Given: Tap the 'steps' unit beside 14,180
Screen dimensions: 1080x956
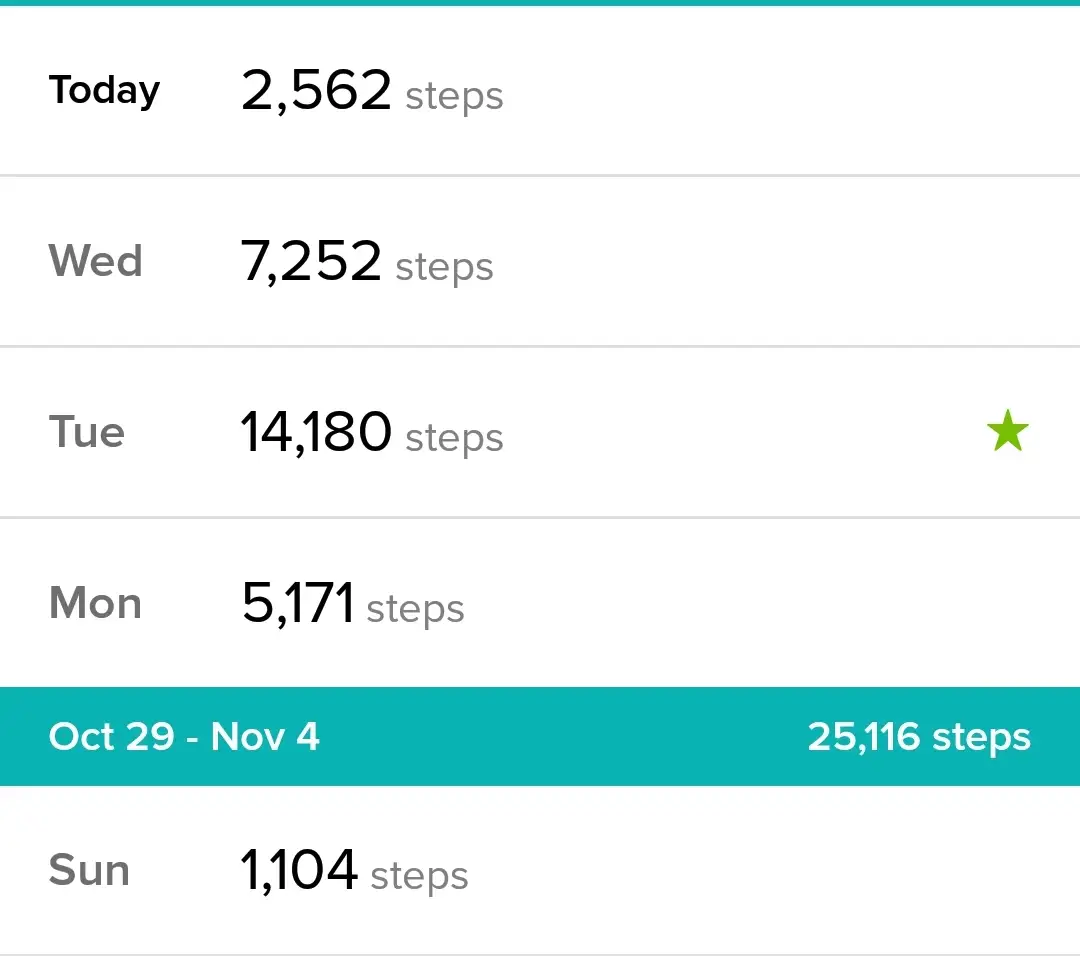Looking at the screenshot, I should click(455, 438).
